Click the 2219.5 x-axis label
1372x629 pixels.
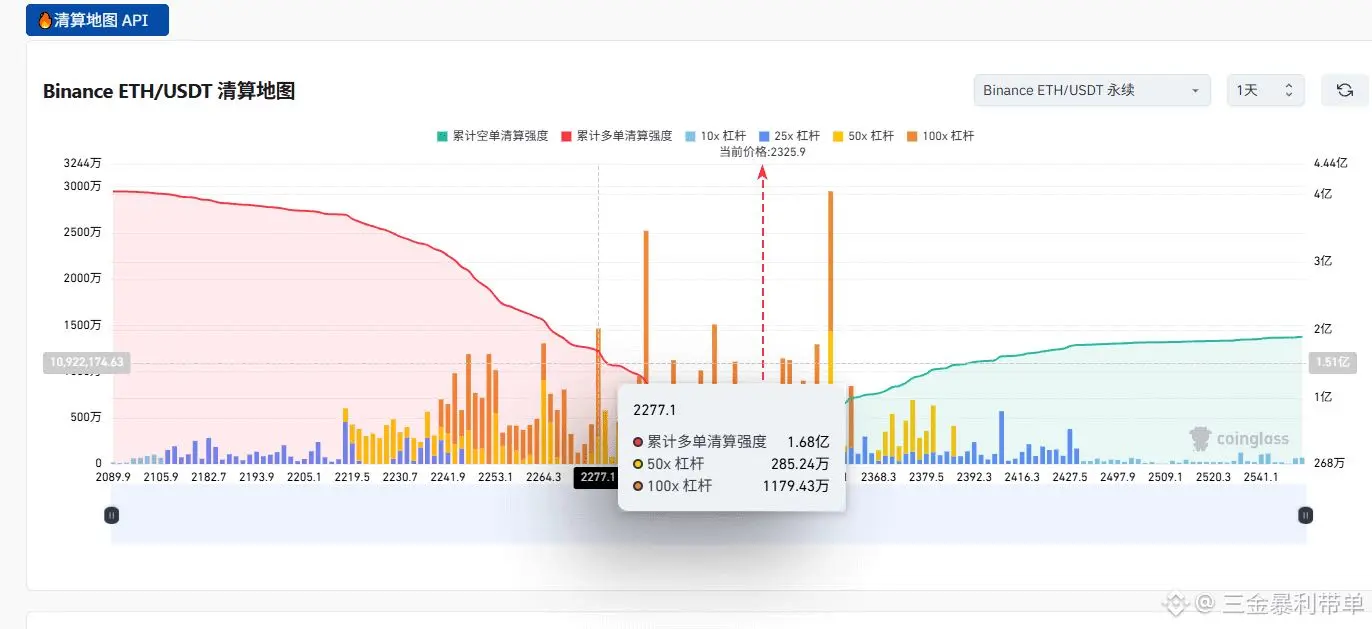pyautogui.click(x=352, y=477)
